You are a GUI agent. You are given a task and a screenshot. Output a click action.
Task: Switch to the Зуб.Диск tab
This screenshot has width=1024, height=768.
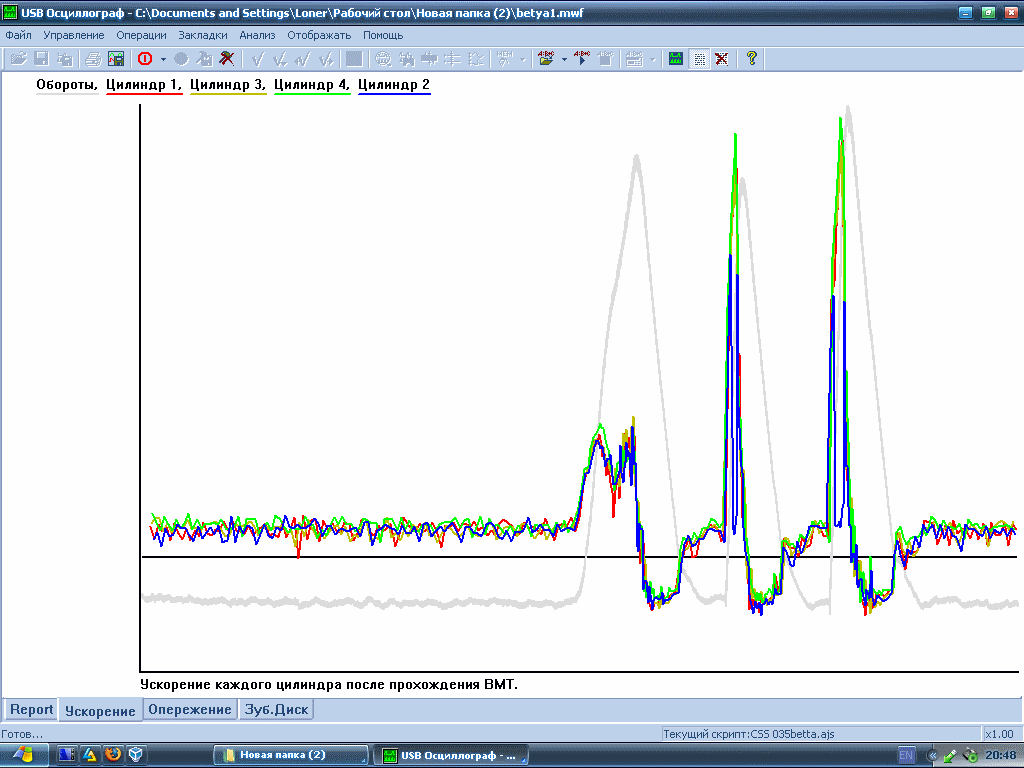coord(276,709)
